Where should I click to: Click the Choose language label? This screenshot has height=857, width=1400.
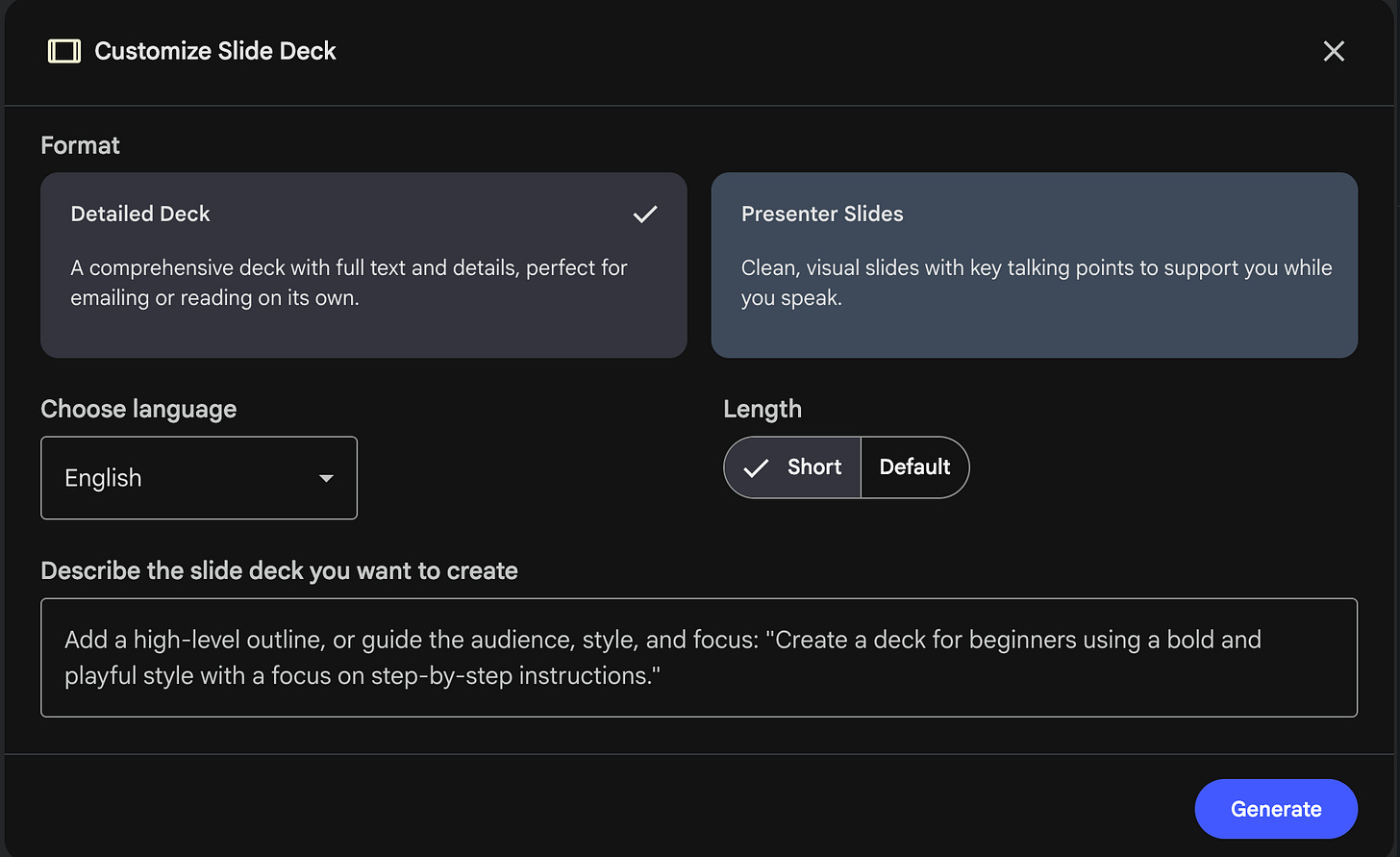click(138, 409)
